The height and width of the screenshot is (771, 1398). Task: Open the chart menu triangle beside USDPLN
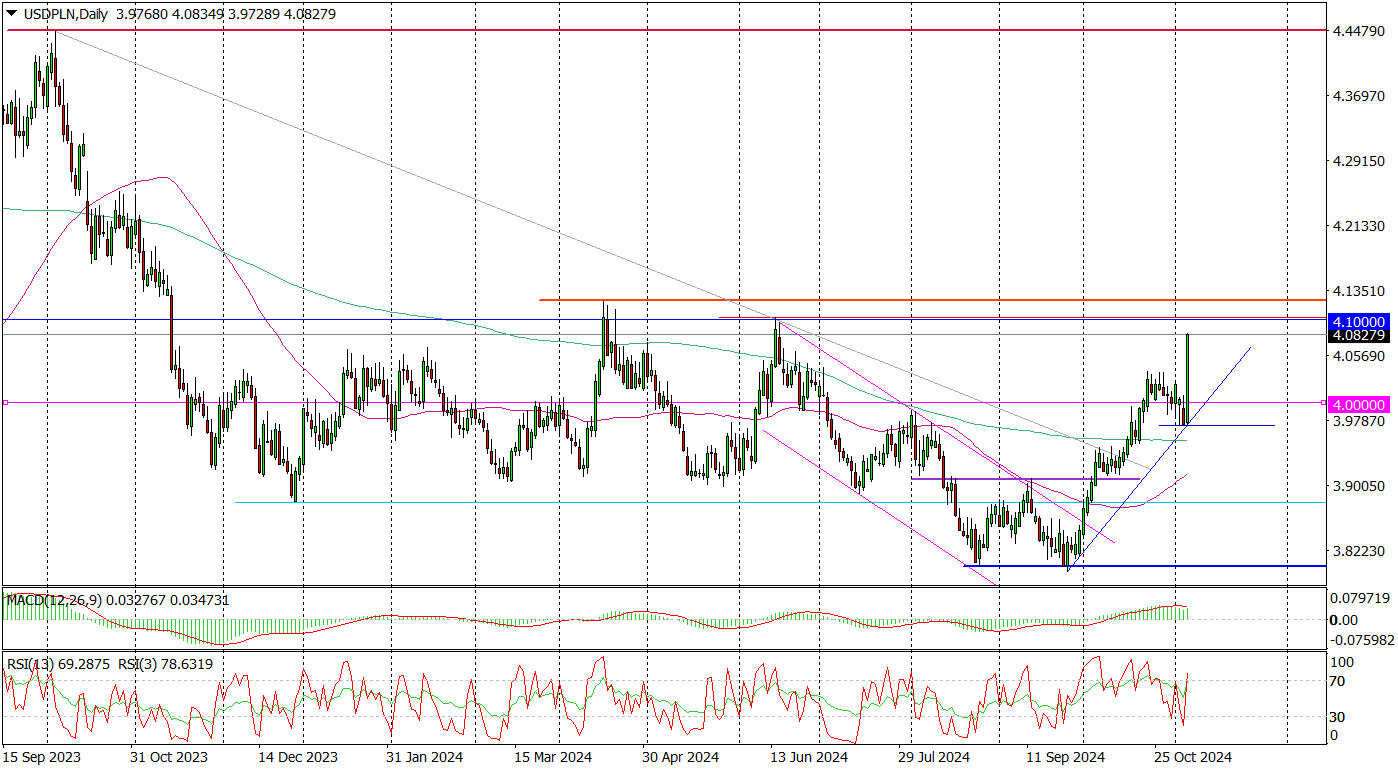12,14
